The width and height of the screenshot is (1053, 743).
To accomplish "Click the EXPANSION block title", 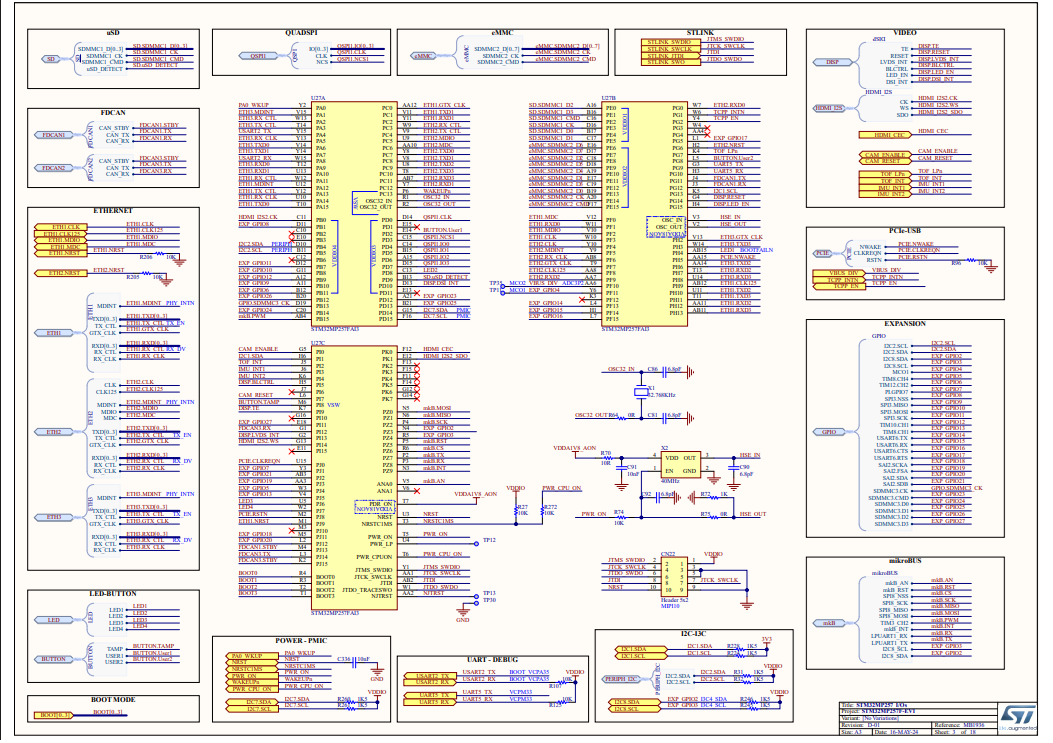I will (x=905, y=323).
